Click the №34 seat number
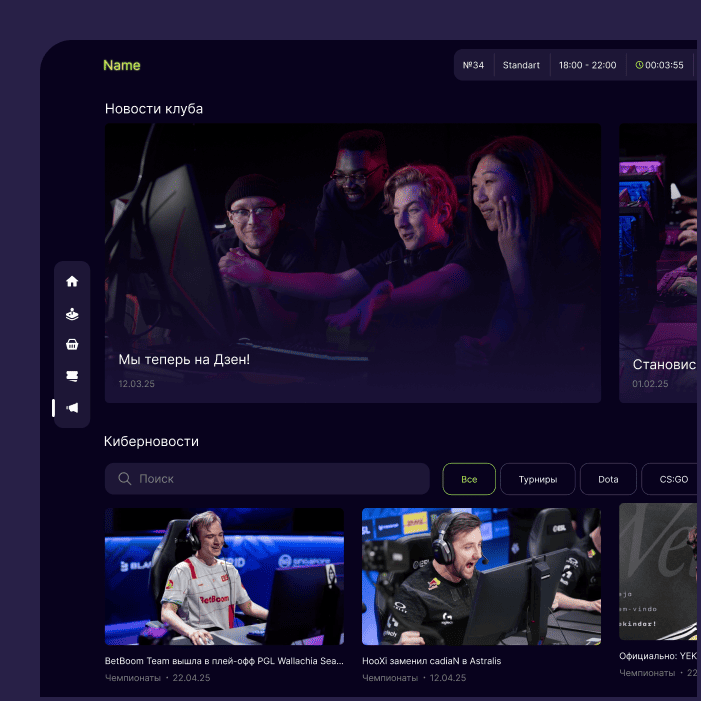Image resolution: width=701 pixels, height=701 pixels. point(474,66)
